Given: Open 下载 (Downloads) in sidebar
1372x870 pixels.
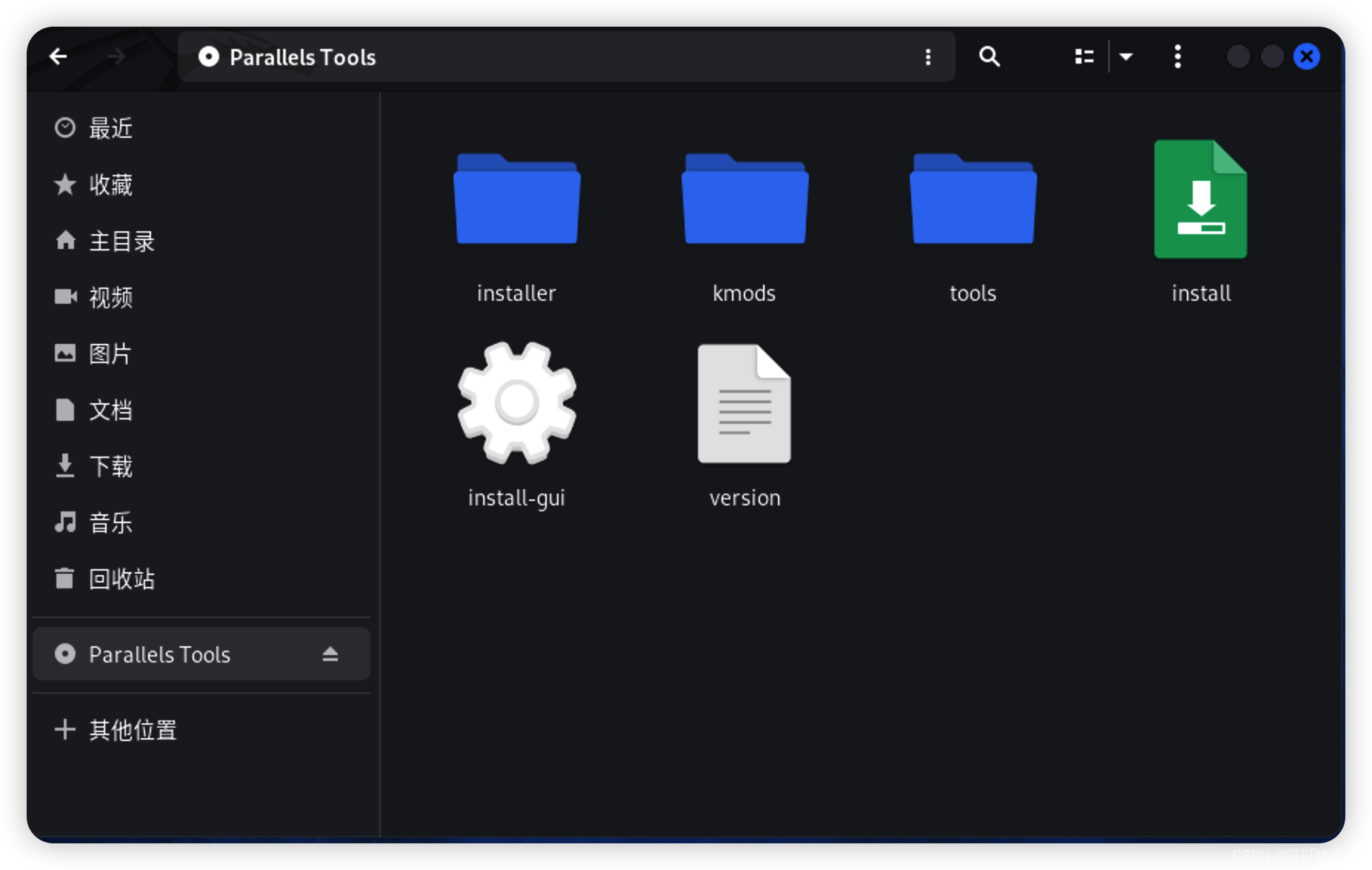Looking at the screenshot, I should [200, 466].
